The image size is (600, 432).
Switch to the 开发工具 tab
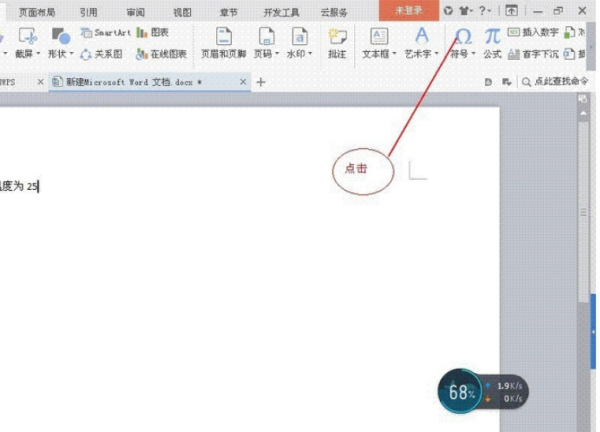pos(281,13)
